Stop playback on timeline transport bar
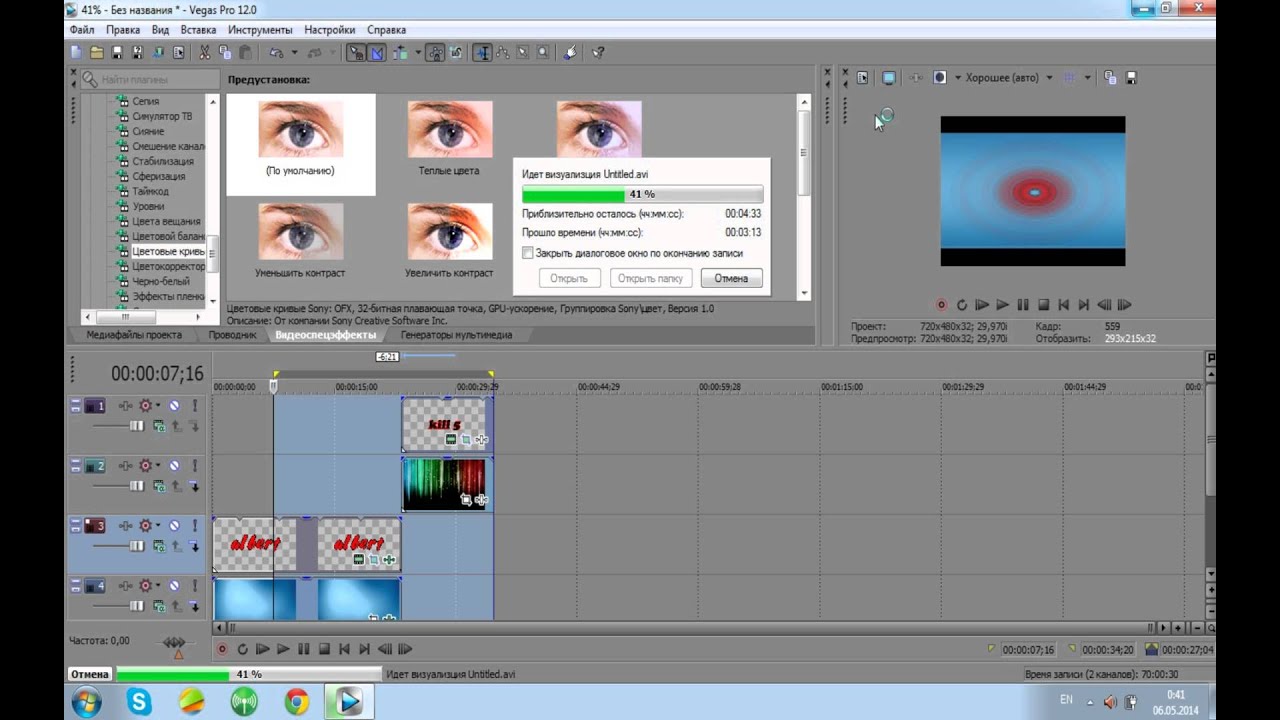The width and height of the screenshot is (1280, 720). pyautogui.click(x=324, y=649)
